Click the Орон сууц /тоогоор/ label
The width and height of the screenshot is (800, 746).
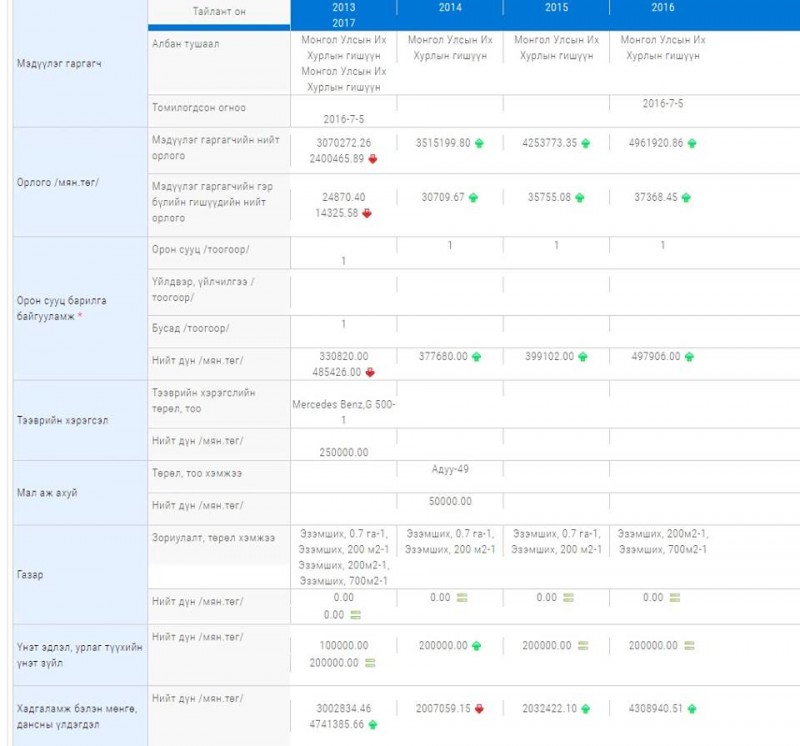coord(201,250)
